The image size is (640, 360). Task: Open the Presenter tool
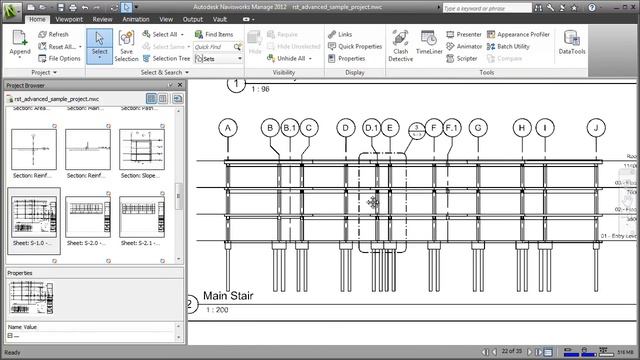click(464, 35)
